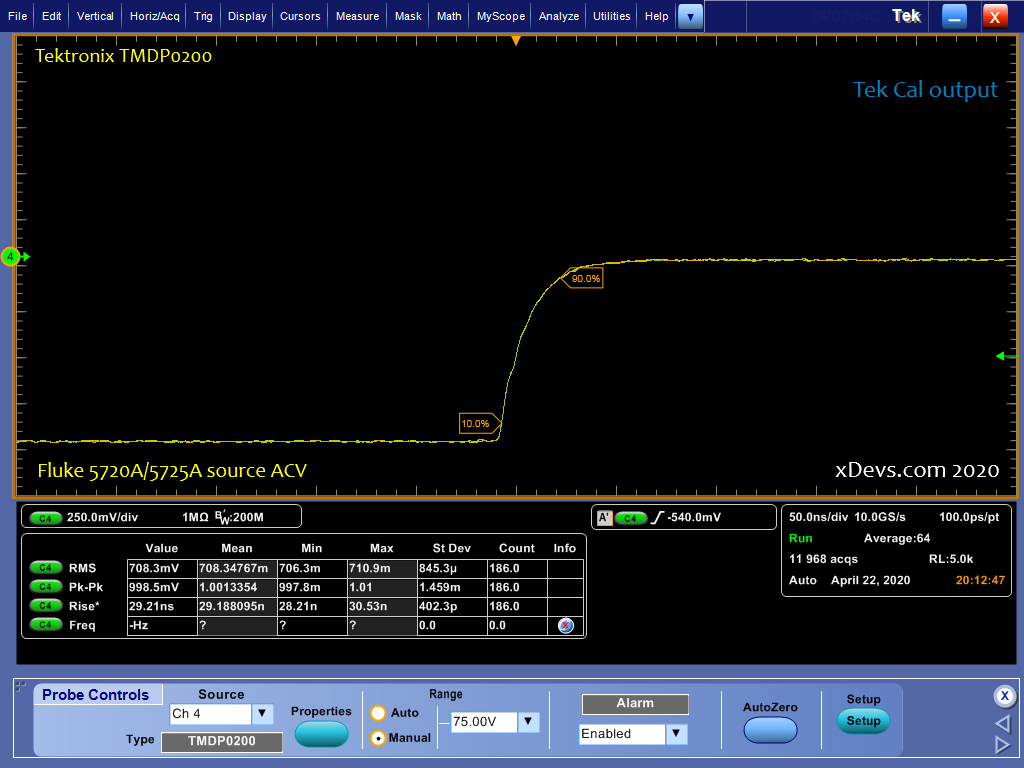Click the Pk-Pk value 998.5mV cell
The height and width of the screenshot is (768, 1024).
[162, 587]
